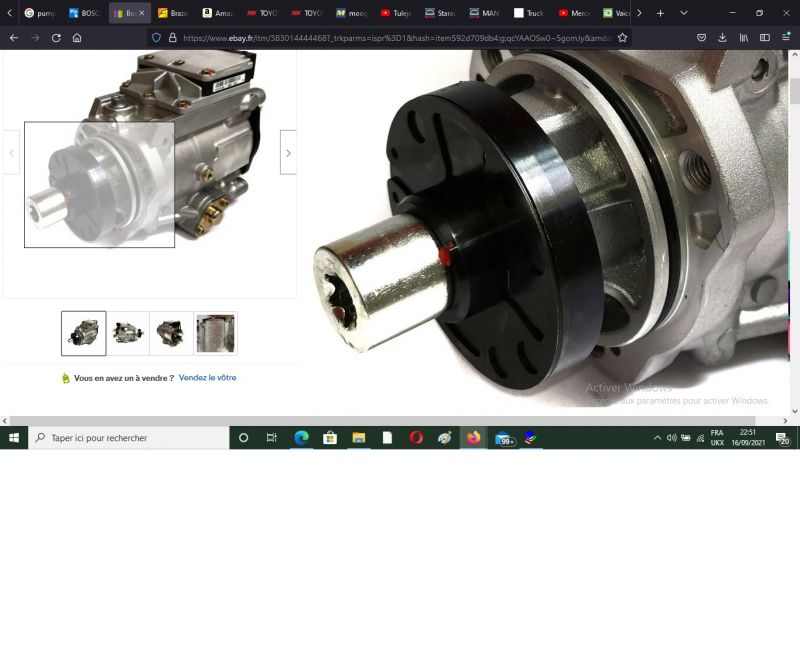Switch to the Brazo tab

173,13
